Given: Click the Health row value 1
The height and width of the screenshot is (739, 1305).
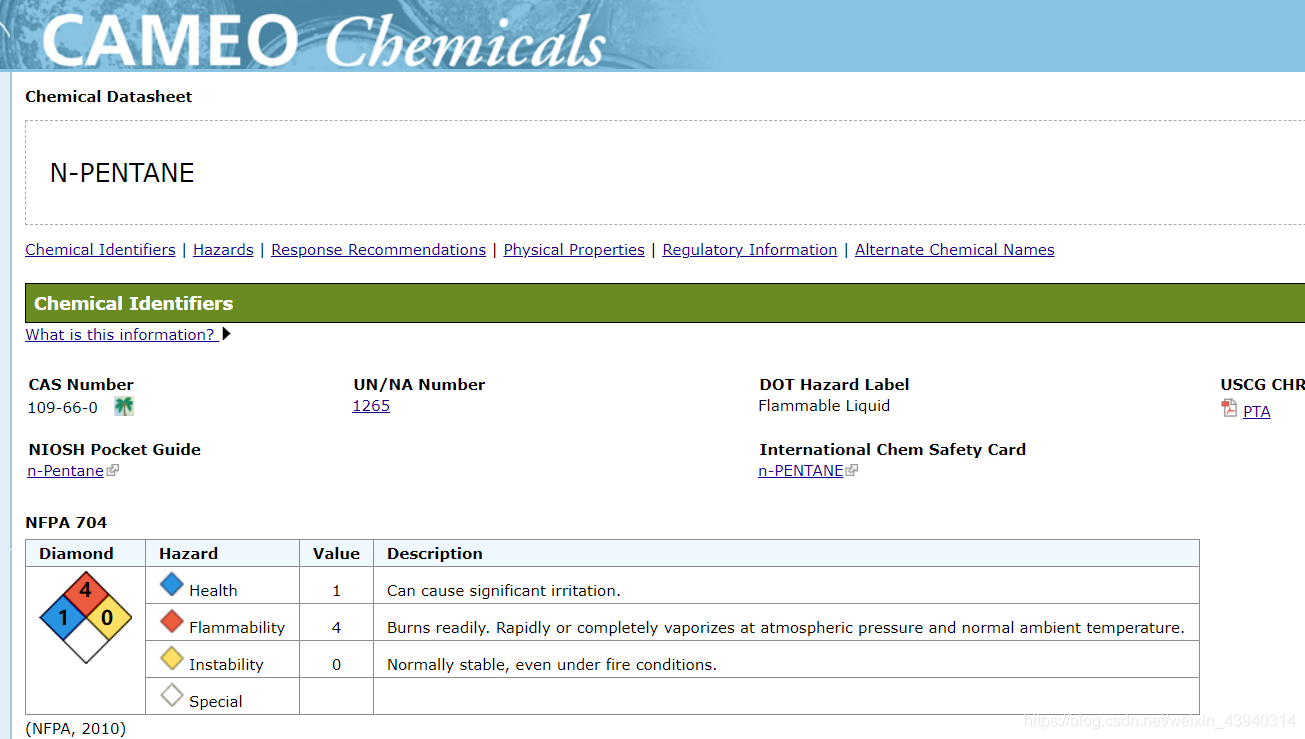Looking at the screenshot, I should coord(336,591).
